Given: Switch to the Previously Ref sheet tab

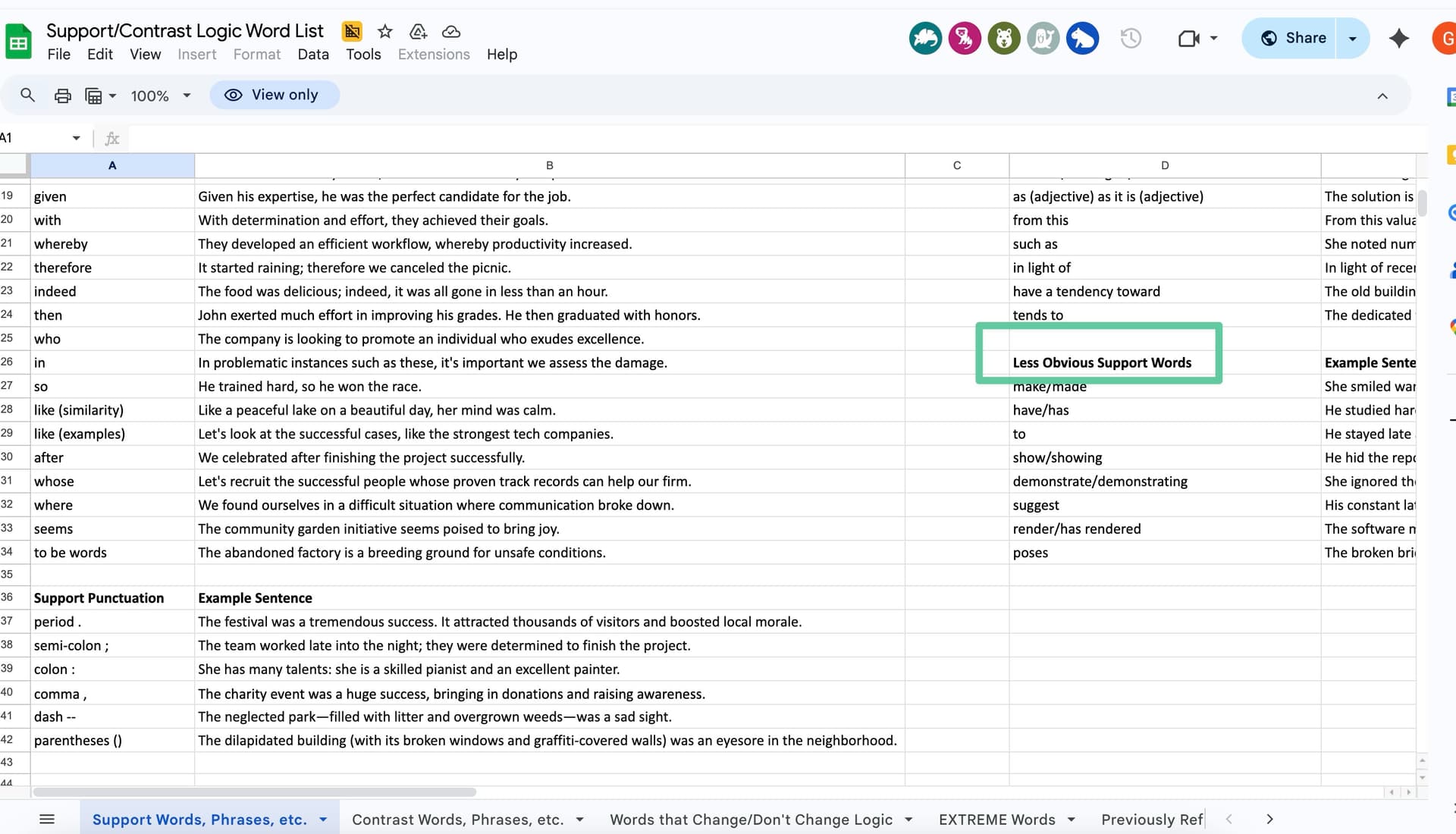Looking at the screenshot, I should coord(1152,820).
